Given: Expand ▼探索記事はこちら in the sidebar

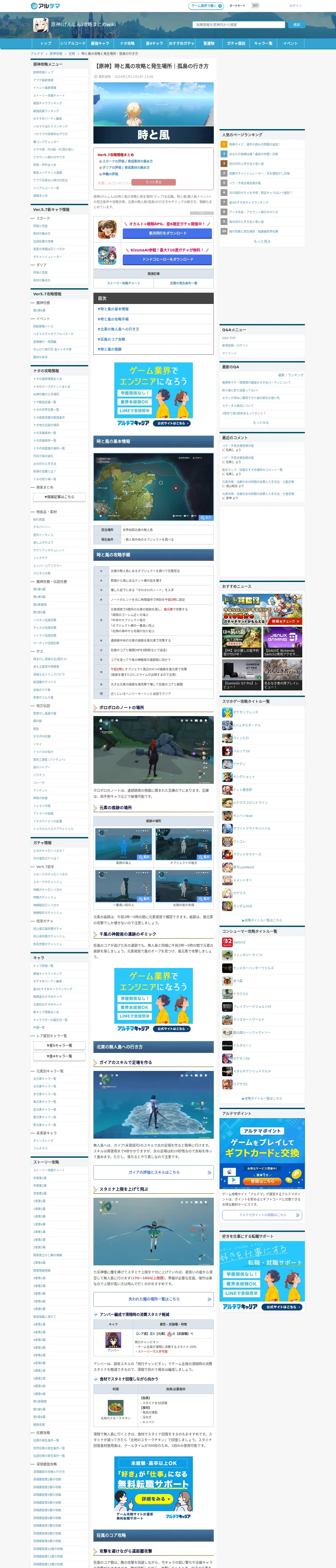Looking at the screenshot, I should [59, 497].
